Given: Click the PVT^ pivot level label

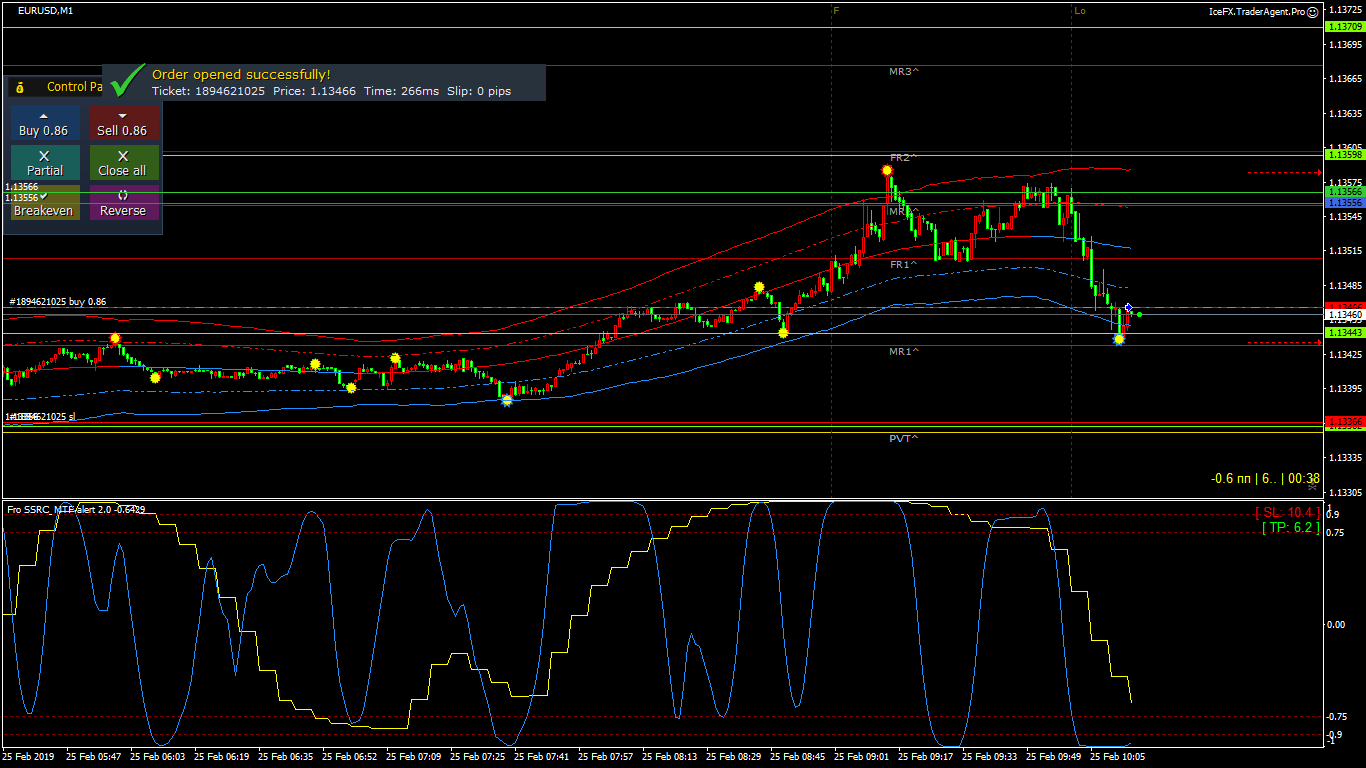Looking at the screenshot, I should [904, 438].
